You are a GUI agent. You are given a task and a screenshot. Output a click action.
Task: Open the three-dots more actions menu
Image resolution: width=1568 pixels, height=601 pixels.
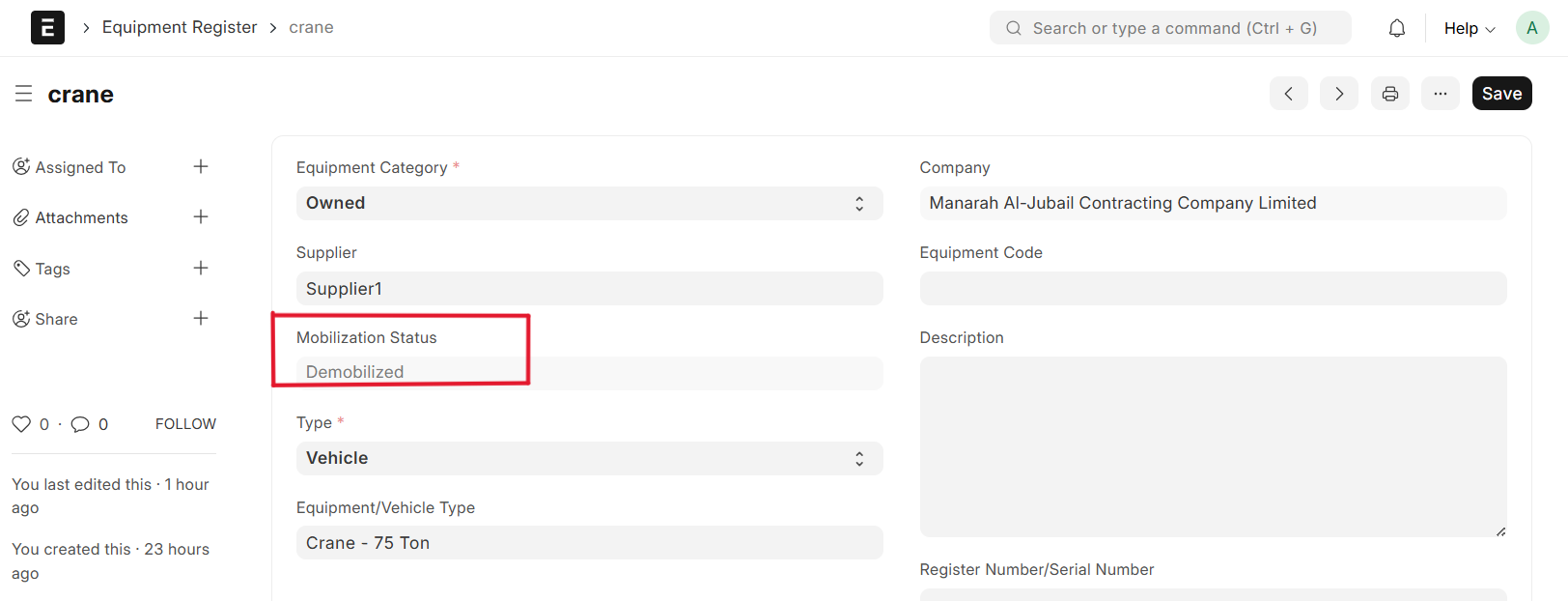click(1440, 94)
